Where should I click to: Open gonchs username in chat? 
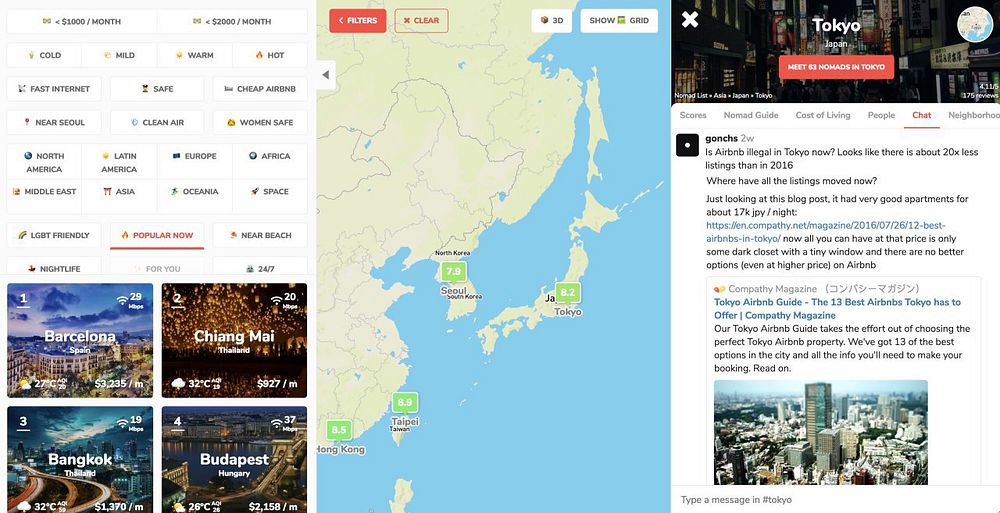(721, 138)
